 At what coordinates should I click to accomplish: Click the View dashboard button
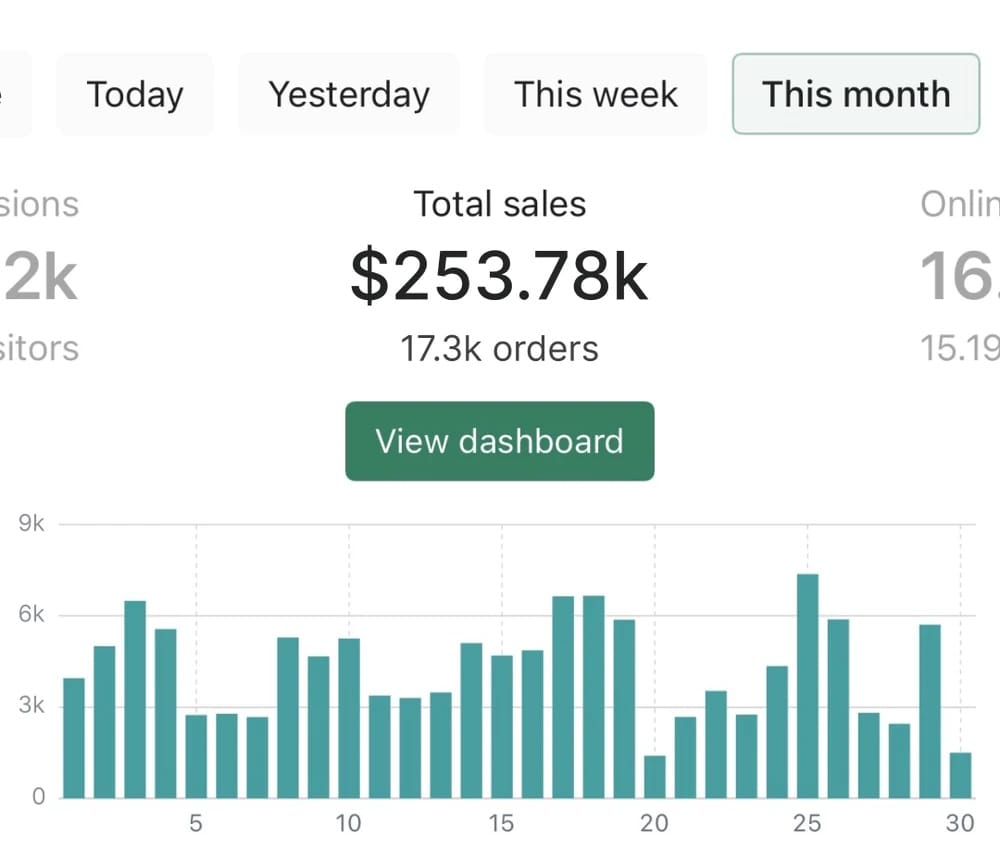[x=499, y=441]
